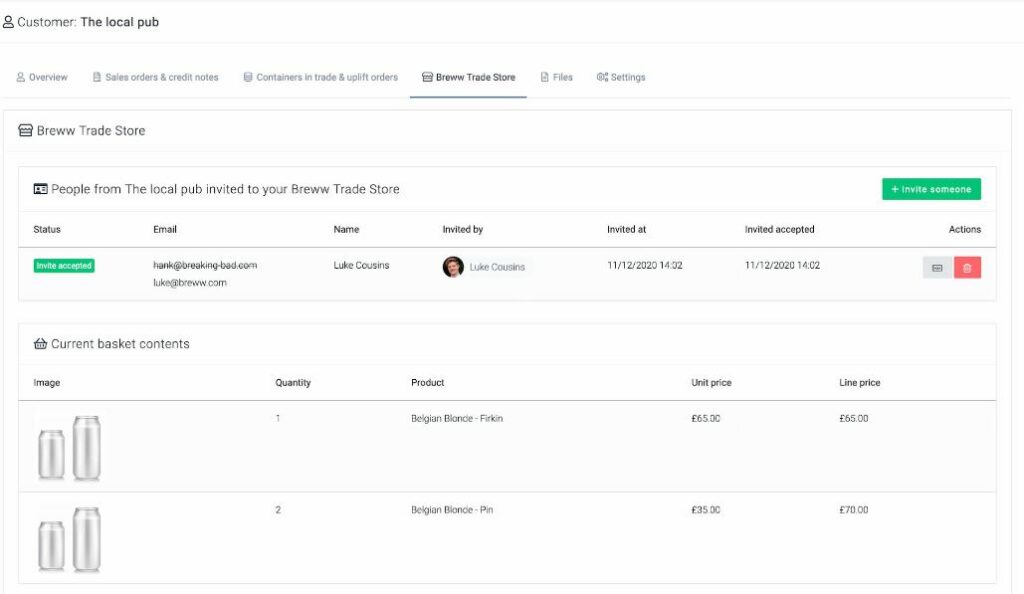Click the Unit price column header
The width and height of the screenshot is (1024, 594).
click(711, 383)
